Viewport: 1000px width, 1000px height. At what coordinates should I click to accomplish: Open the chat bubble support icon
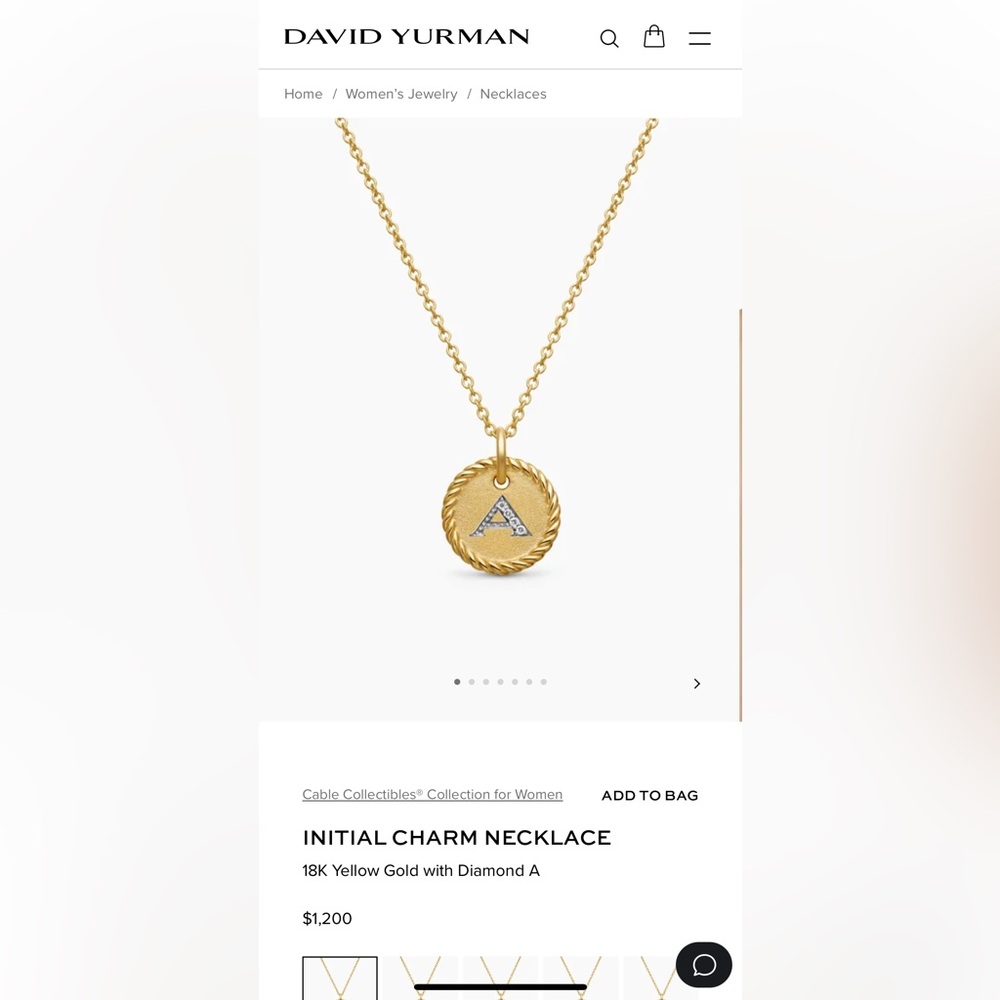tap(703, 964)
